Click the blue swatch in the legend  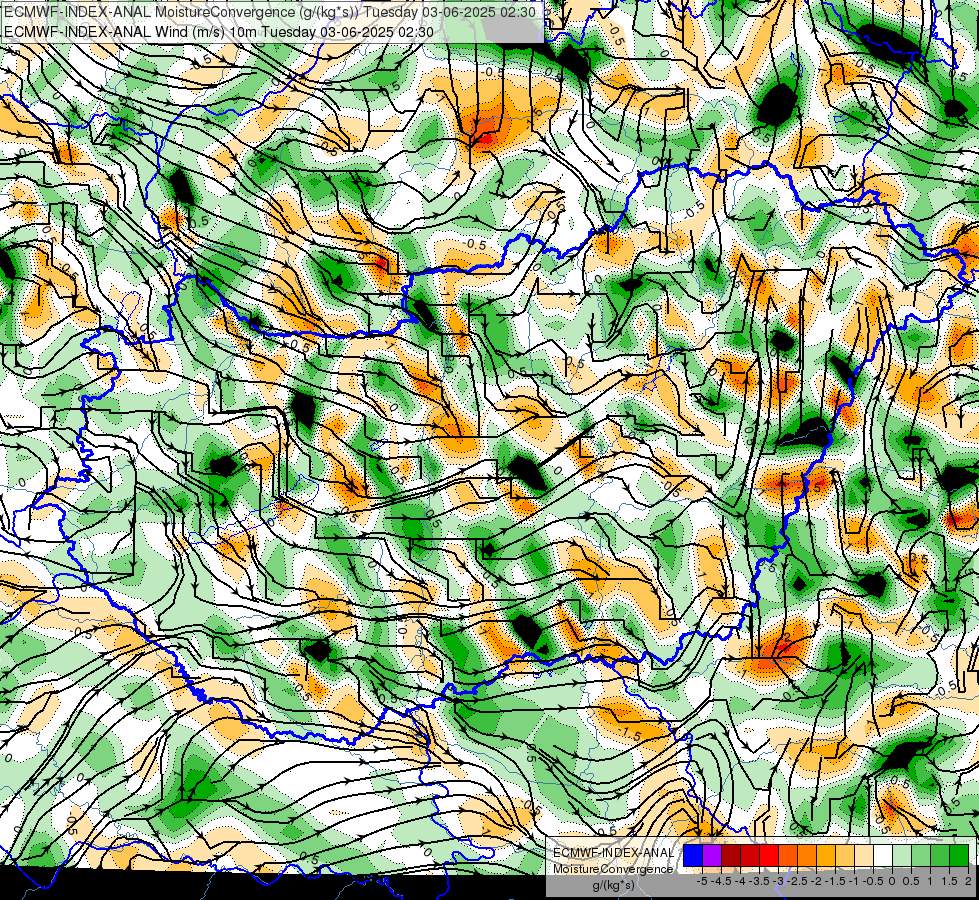click(x=693, y=855)
